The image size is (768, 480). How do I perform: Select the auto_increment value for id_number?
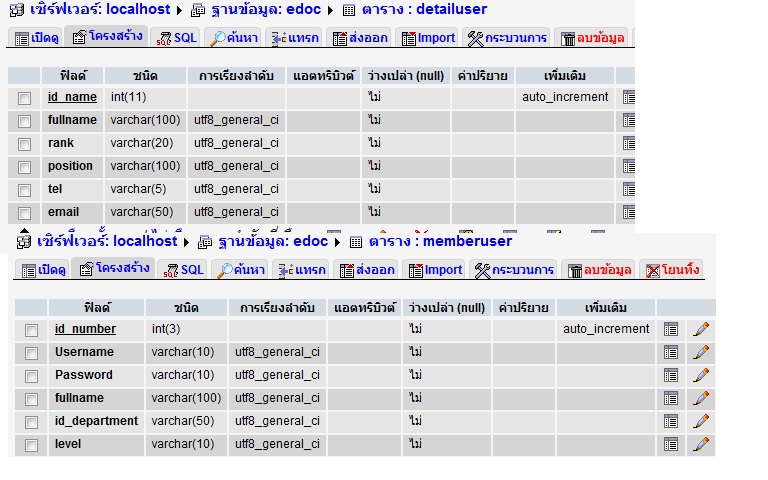606,329
